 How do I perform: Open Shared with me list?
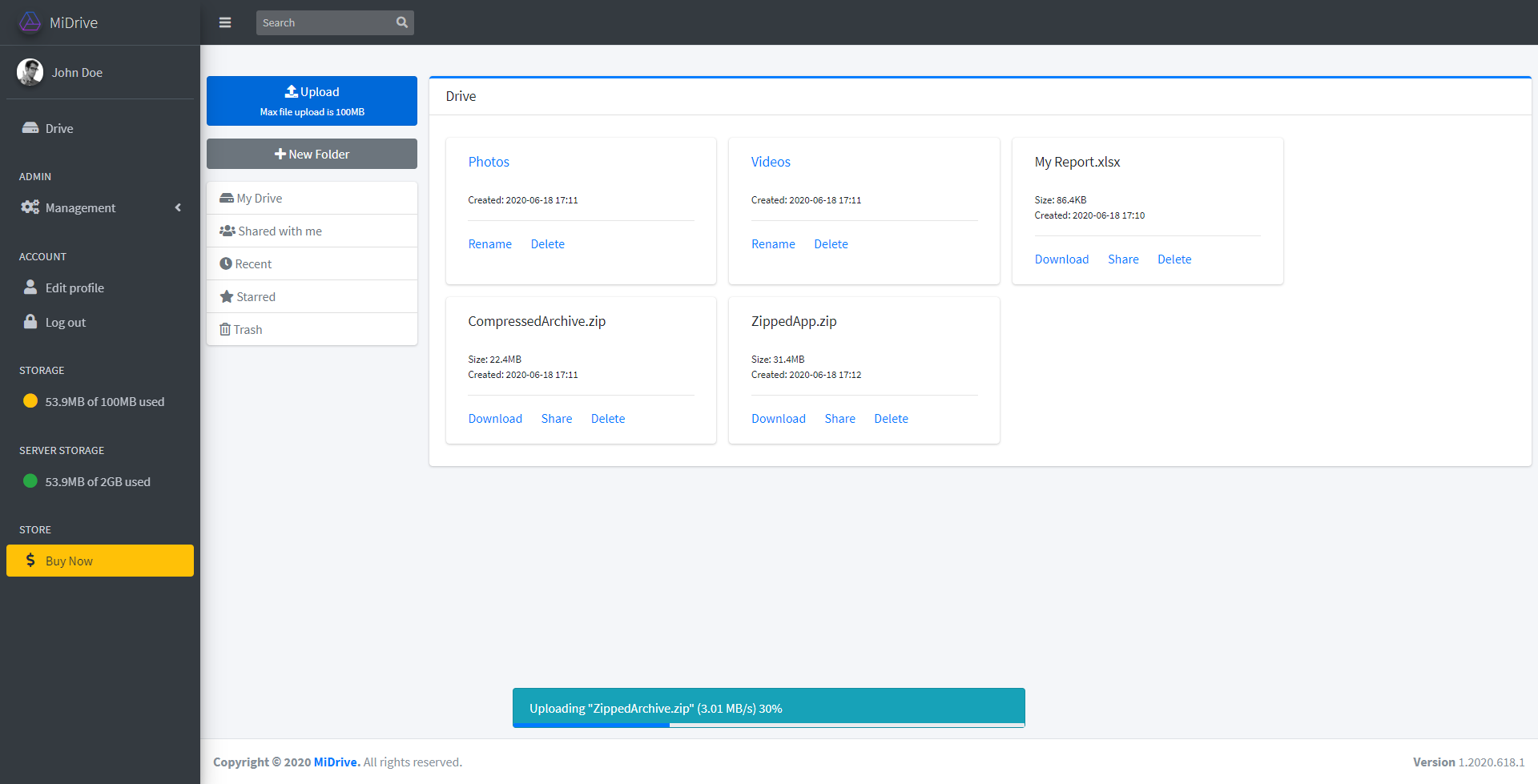(x=312, y=231)
